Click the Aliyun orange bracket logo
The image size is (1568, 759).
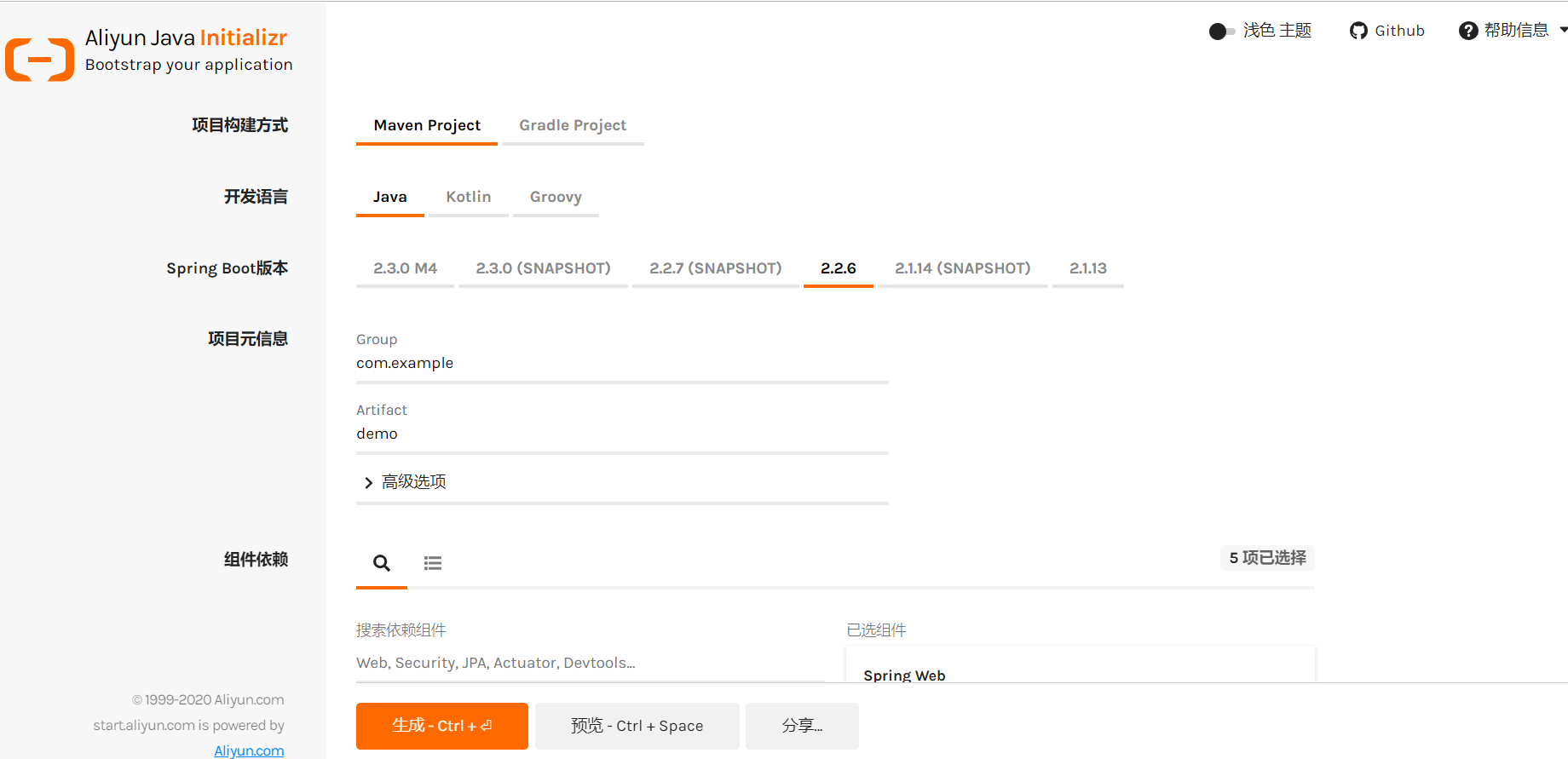pos(39,60)
